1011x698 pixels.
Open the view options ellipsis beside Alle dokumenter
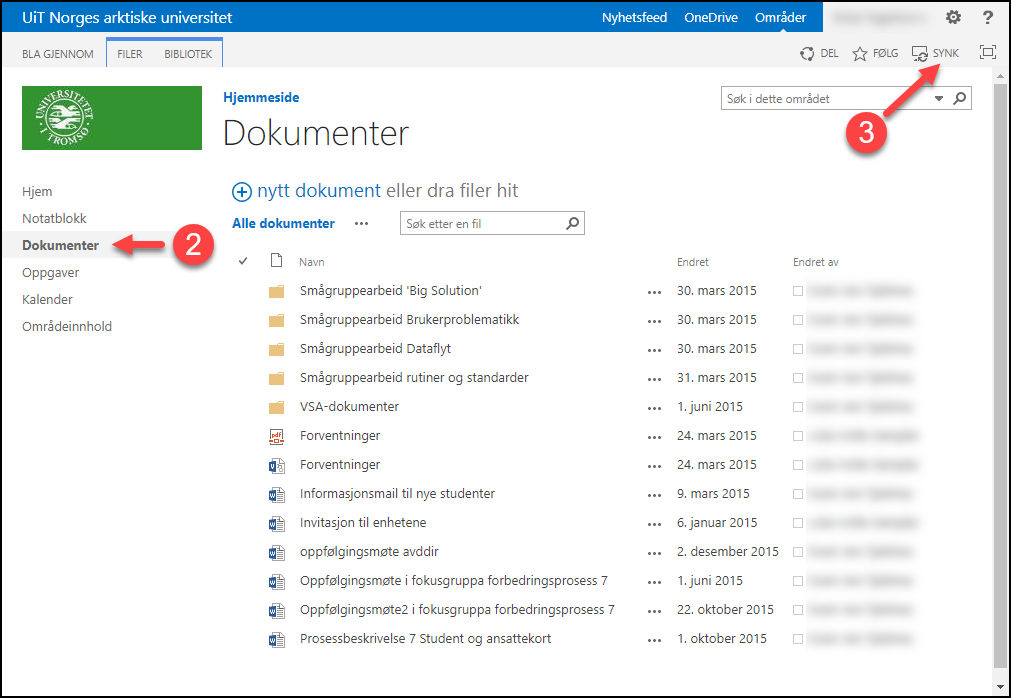(x=361, y=224)
